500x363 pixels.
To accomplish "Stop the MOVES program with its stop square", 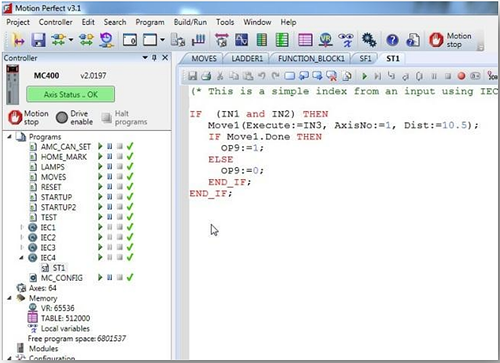I will [x=120, y=176].
